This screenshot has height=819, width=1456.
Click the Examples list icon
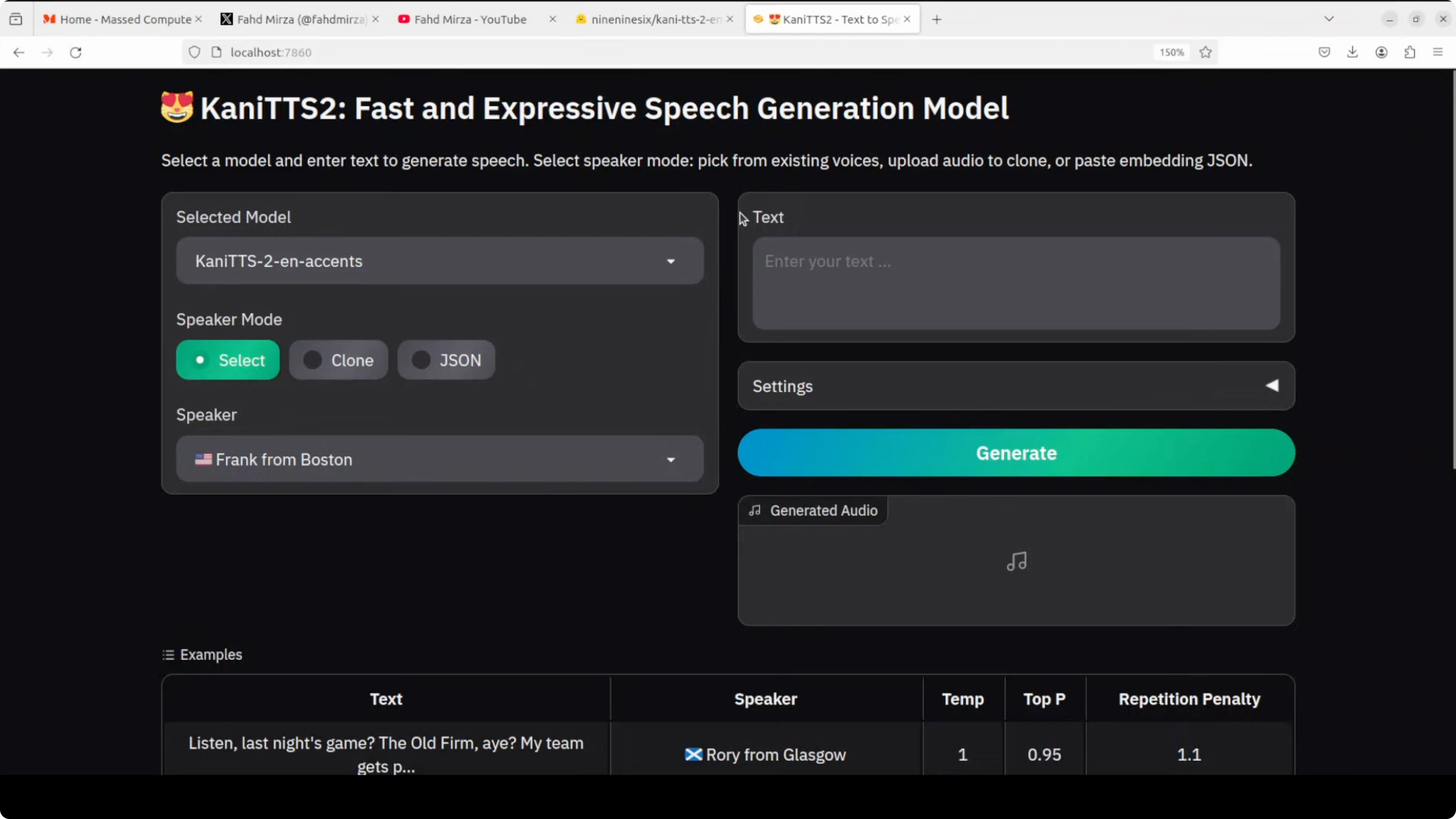coord(168,654)
